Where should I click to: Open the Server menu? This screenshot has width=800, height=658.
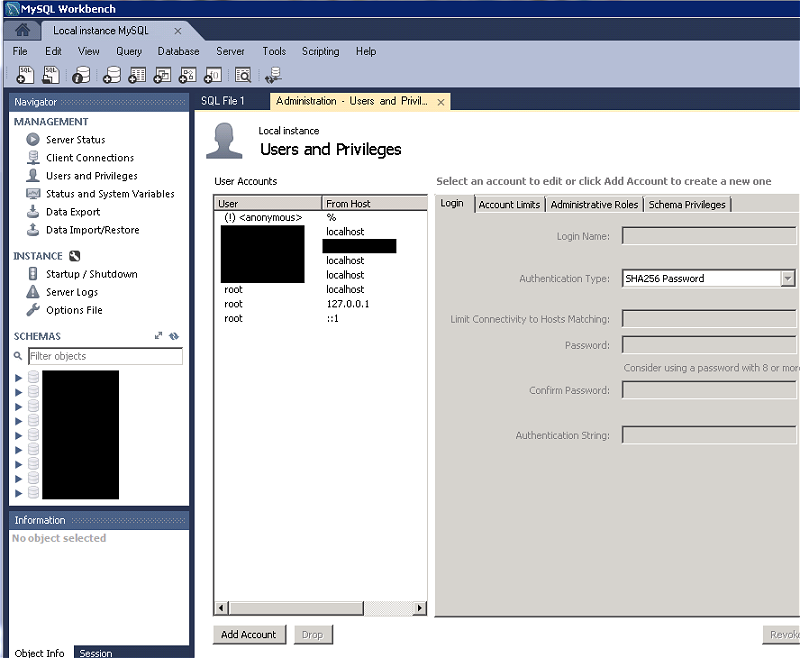pyautogui.click(x=230, y=52)
